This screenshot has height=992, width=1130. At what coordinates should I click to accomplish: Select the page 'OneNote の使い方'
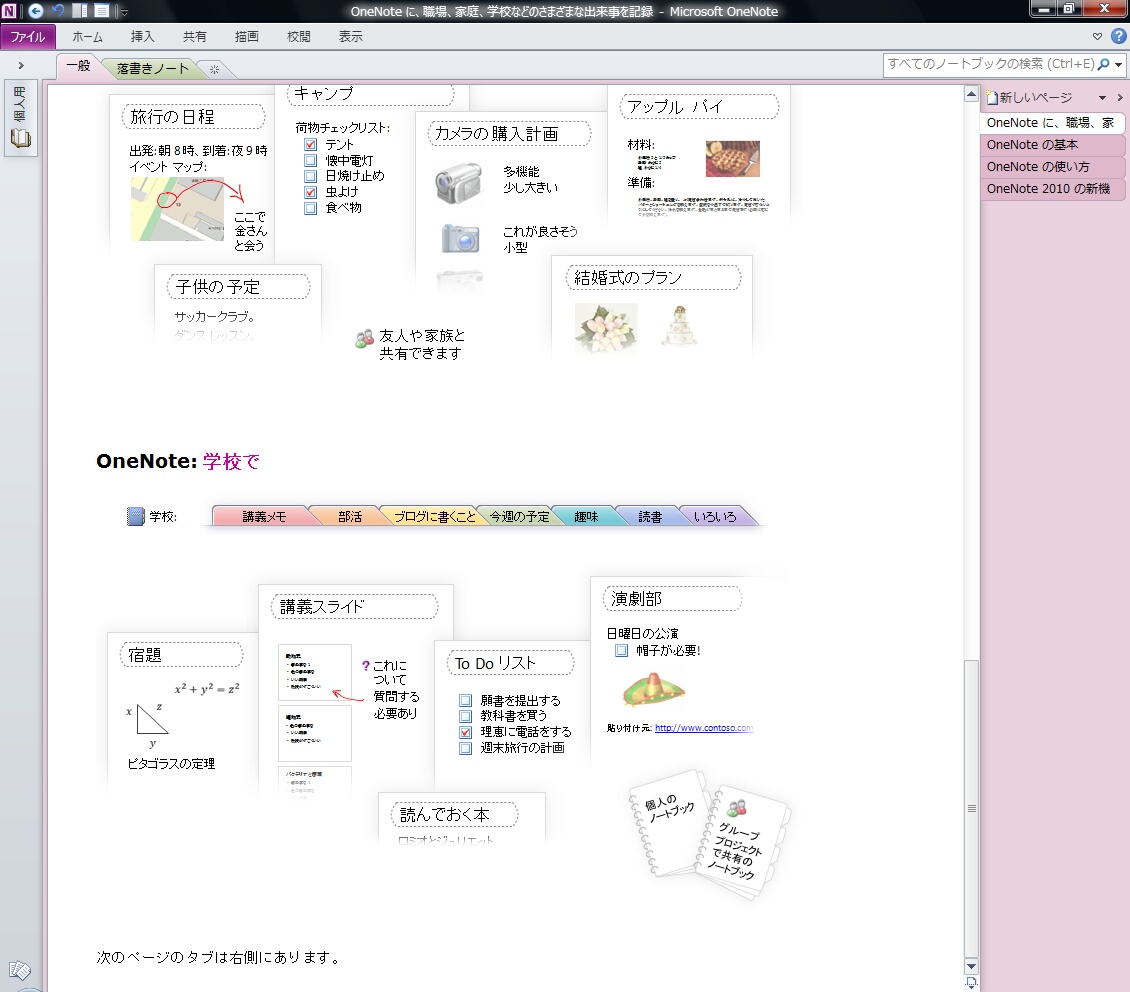click(x=1051, y=166)
